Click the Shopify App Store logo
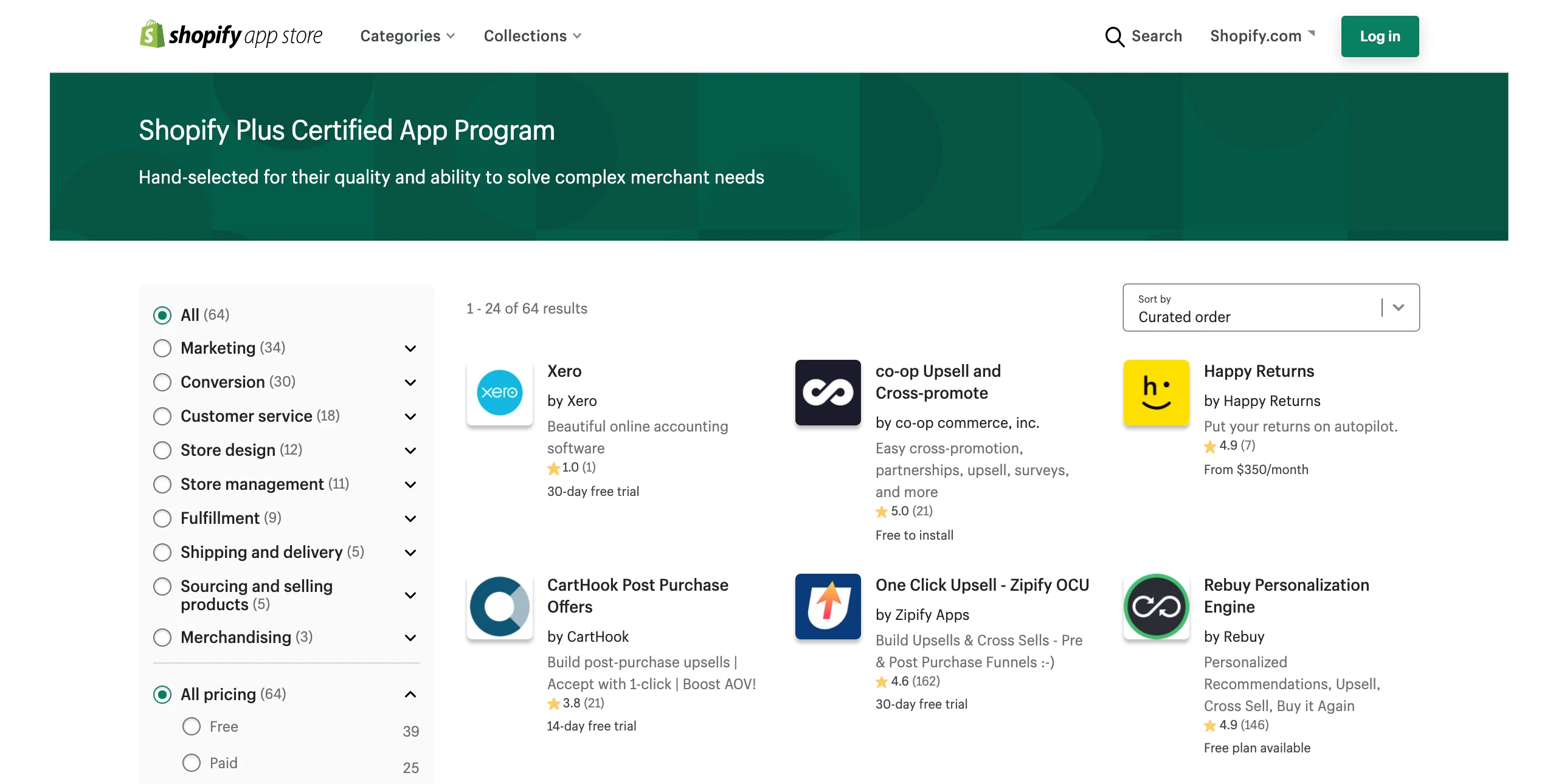The height and width of the screenshot is (784, 1553). point(231,35)
